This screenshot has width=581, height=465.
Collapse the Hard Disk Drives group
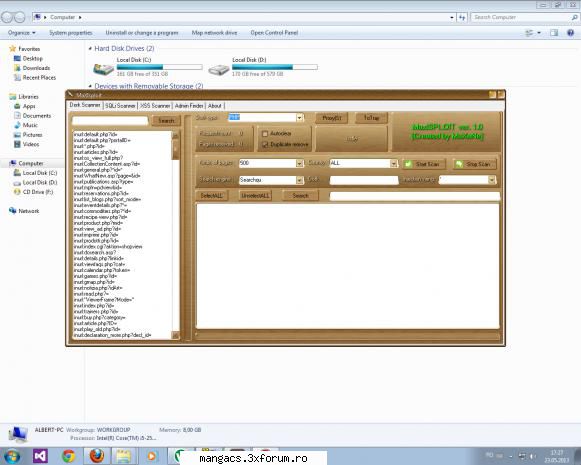click(x=90, y=49)
